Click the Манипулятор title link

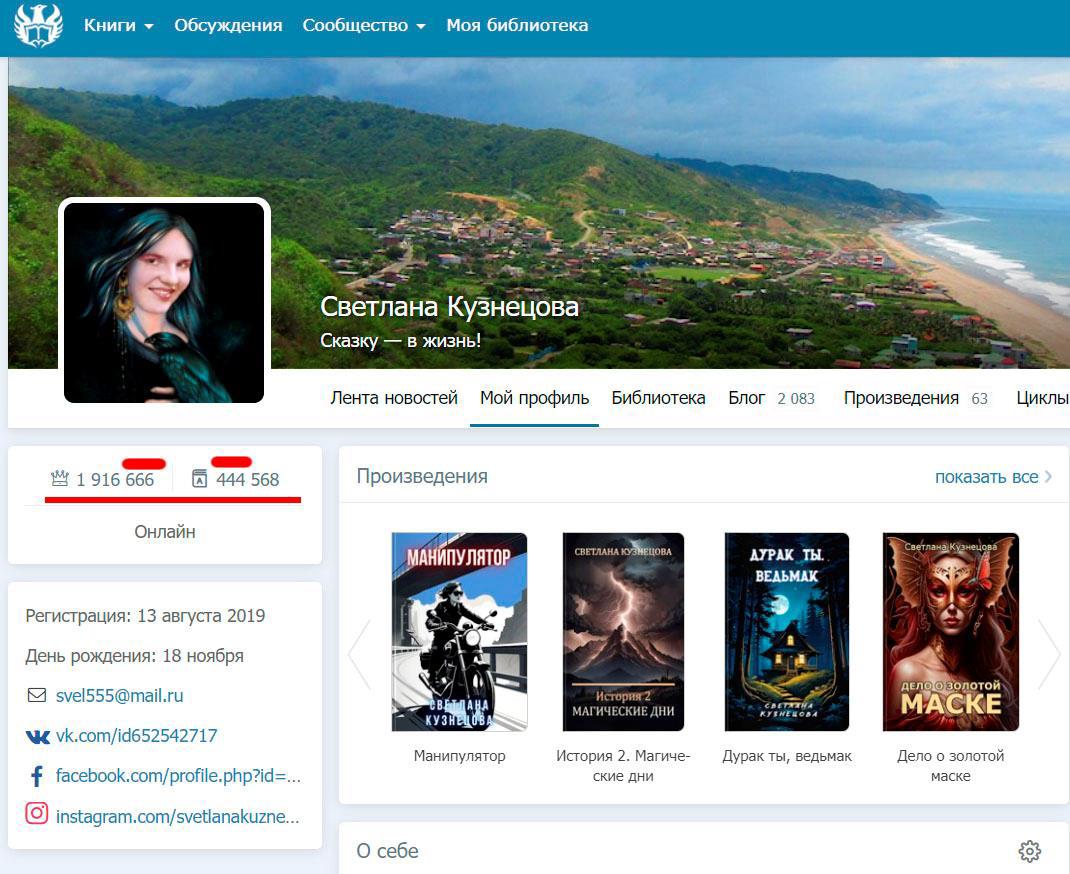pos(459,756)
